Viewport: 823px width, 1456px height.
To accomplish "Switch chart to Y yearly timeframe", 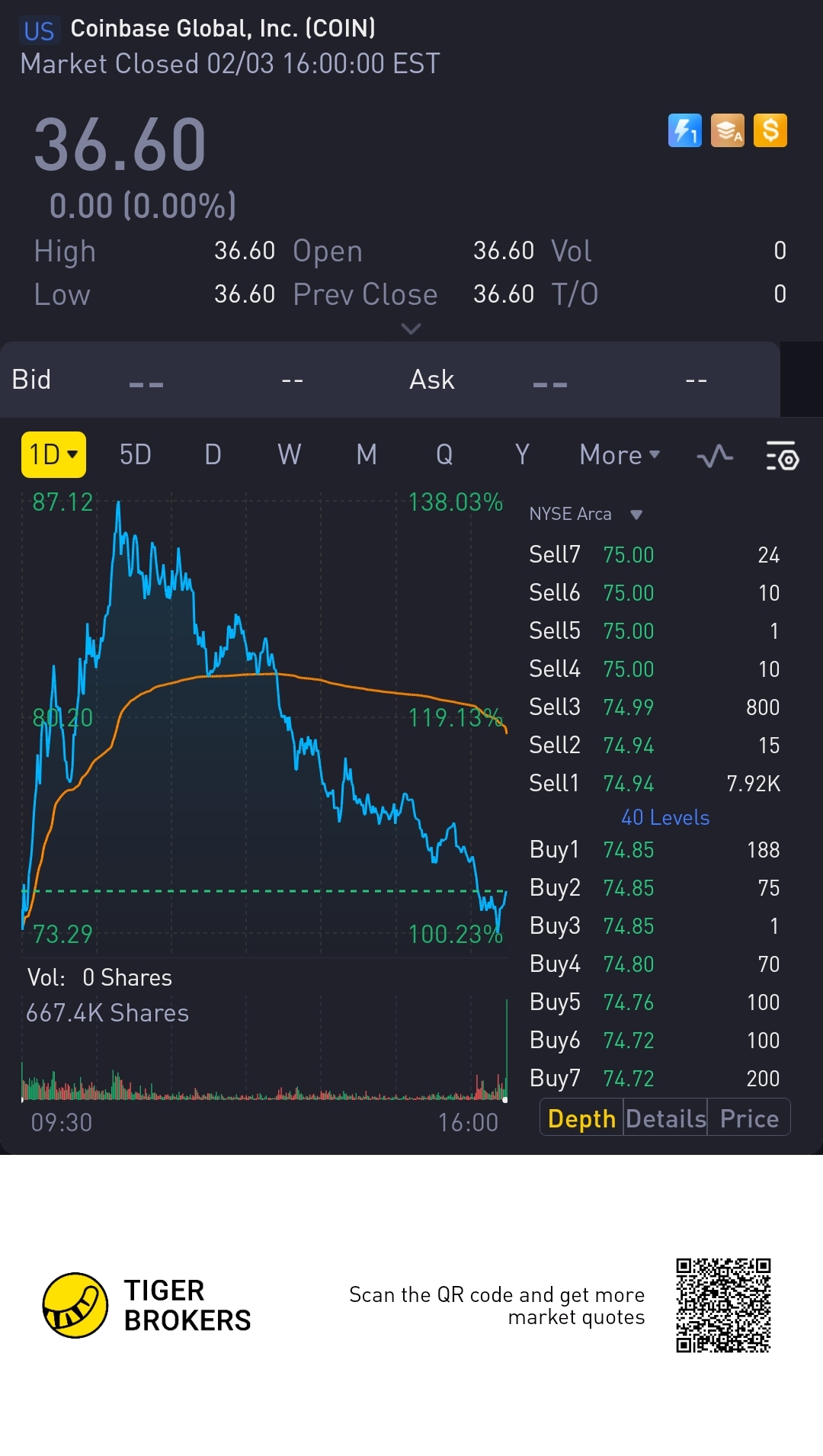I will (522, 455).
